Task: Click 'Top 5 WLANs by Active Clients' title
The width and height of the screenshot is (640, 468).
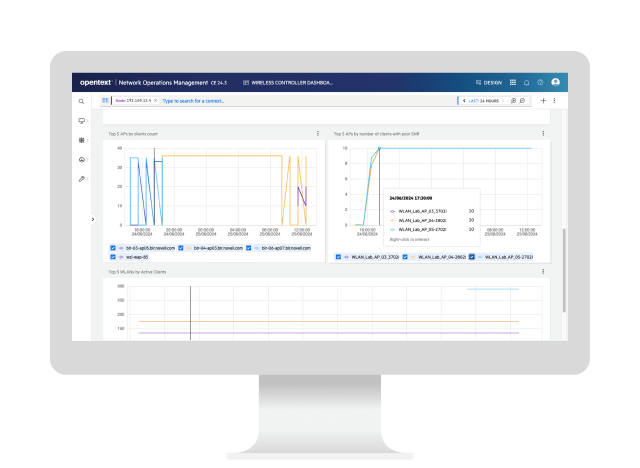Action: [x=137, y=272]
